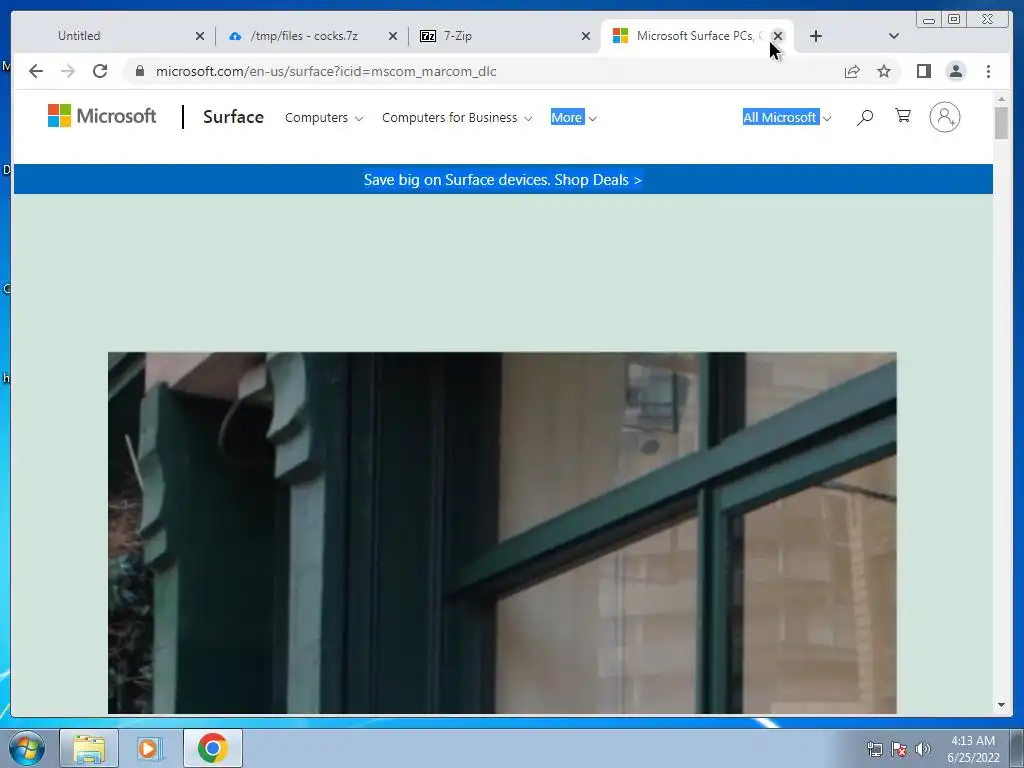
Task: Click the address bar URL
Action: point(325,71)
